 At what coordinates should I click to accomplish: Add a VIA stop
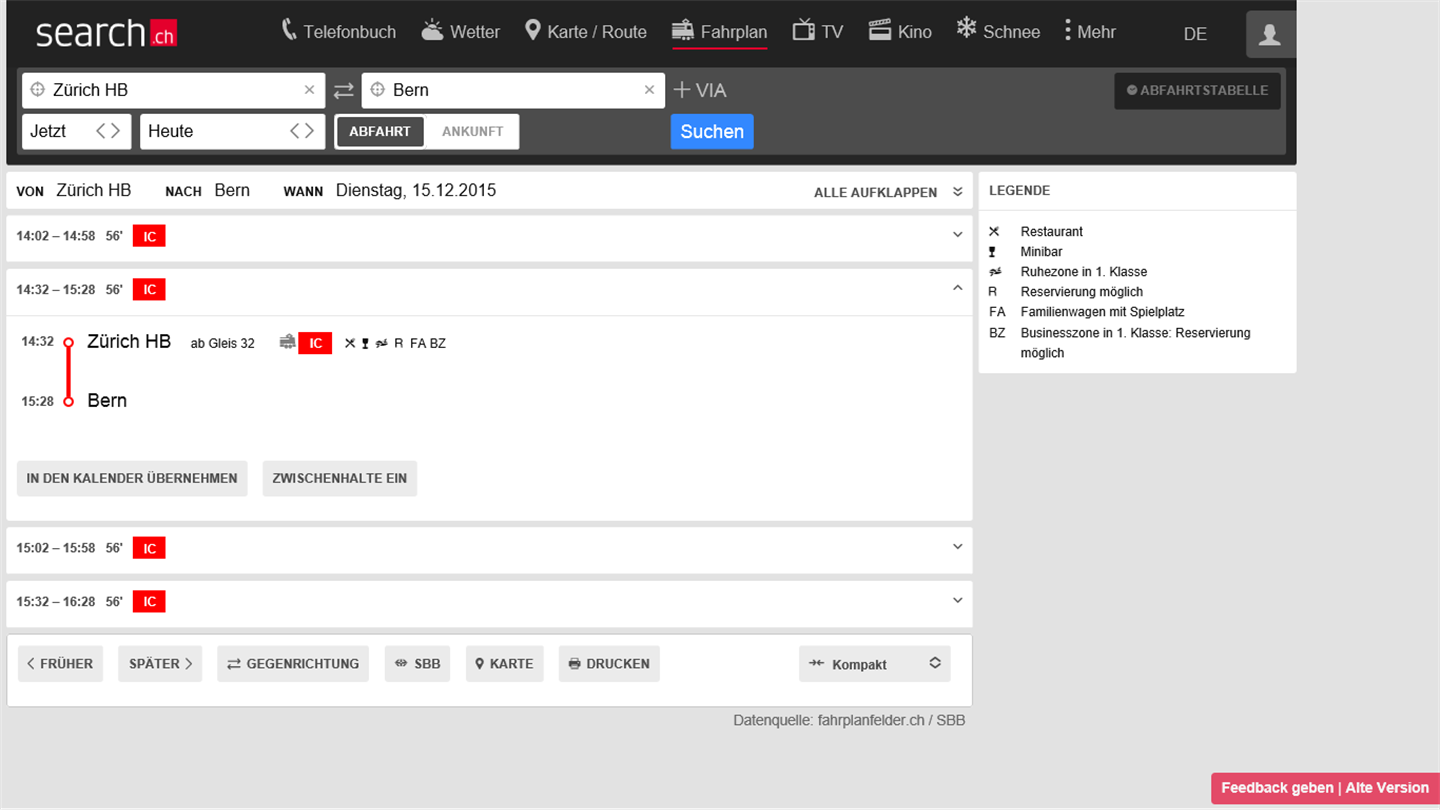pos(700,90)
